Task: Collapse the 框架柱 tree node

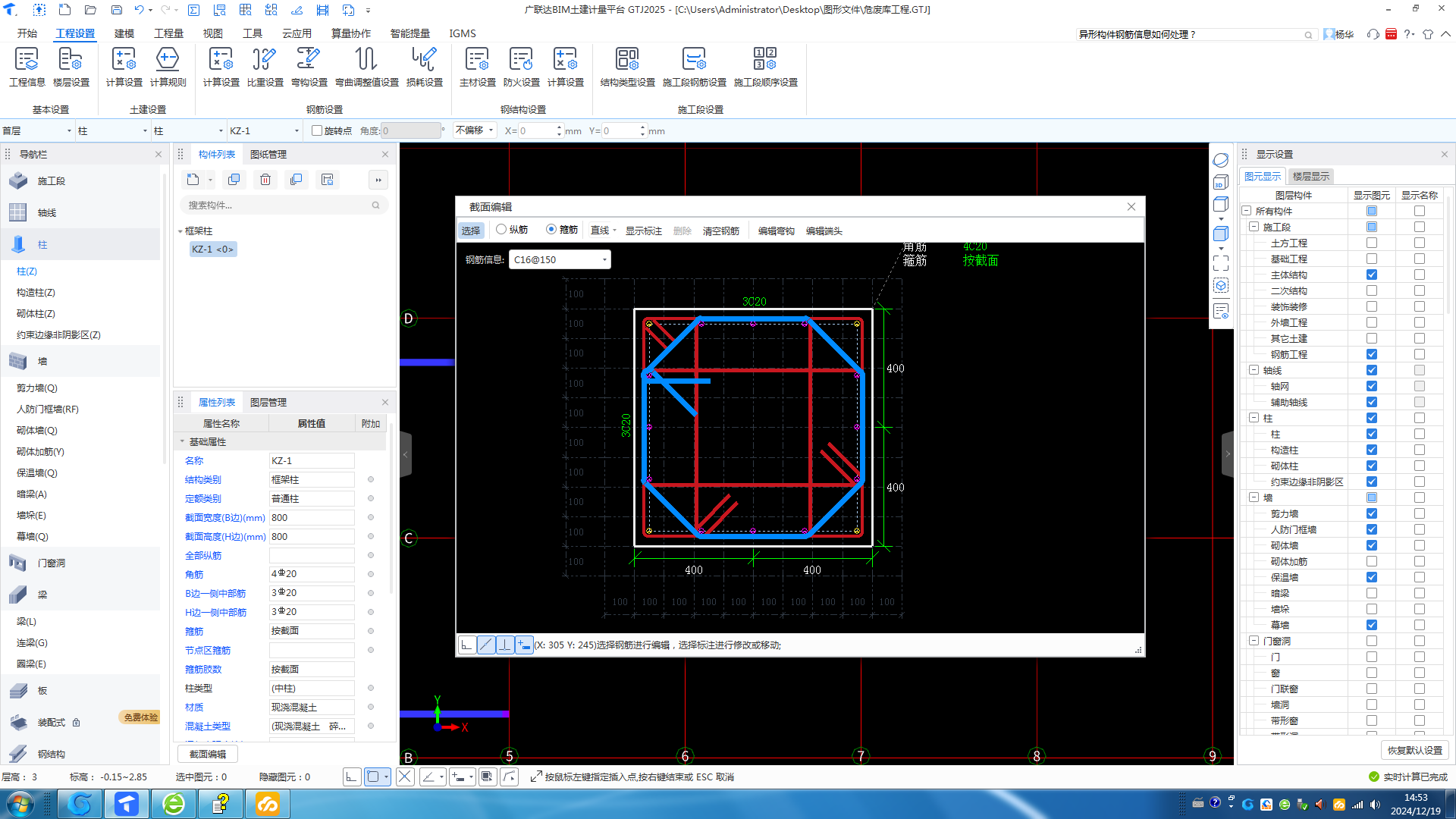Action: coord(180,231)
